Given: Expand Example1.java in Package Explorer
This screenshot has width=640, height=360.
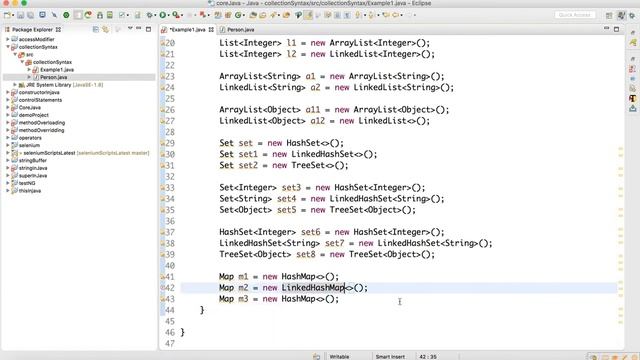Looking at the screenshot, I should pyautogui.click(x=29, y=70).
